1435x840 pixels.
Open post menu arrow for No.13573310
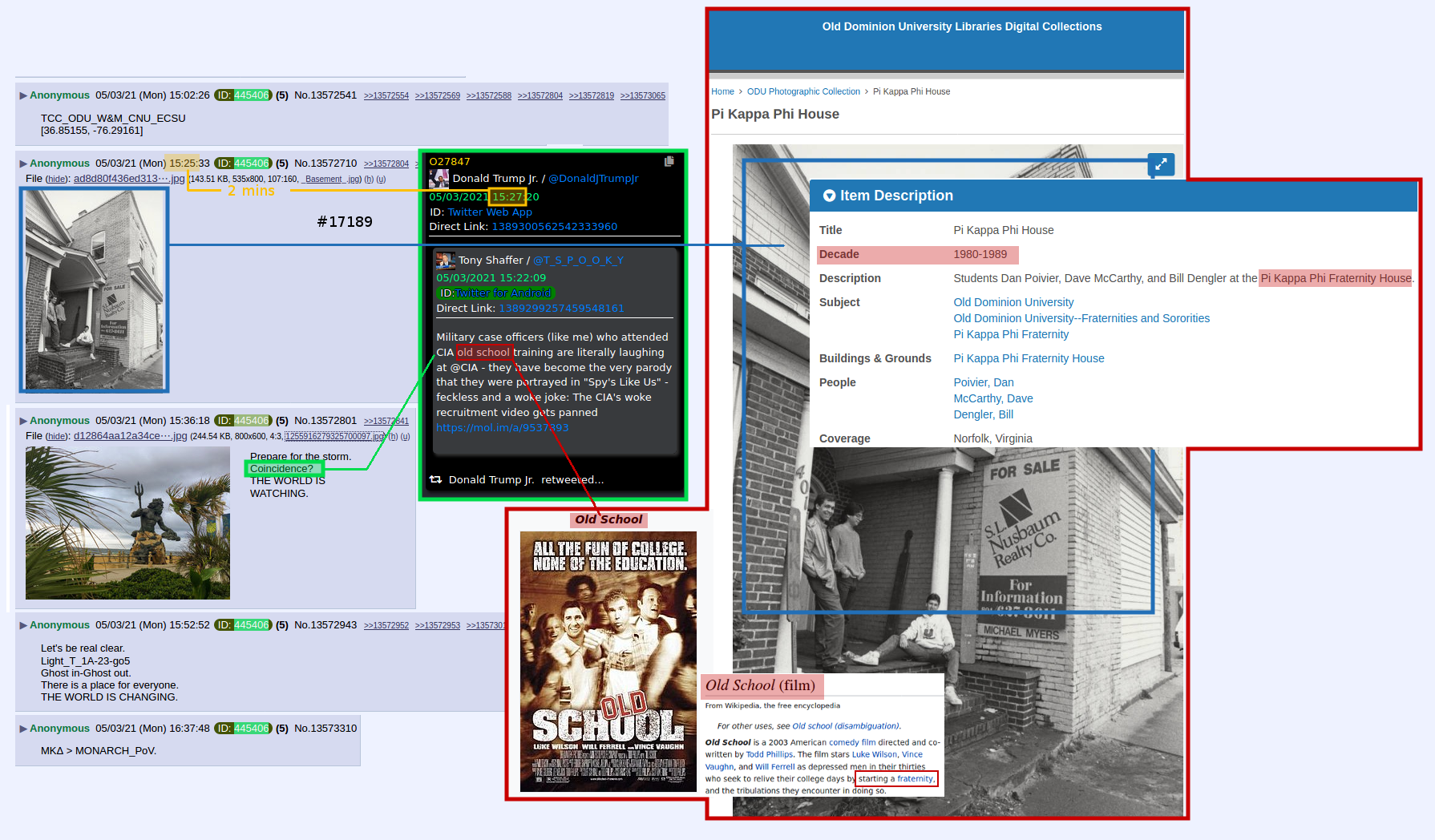coord(23,729)
